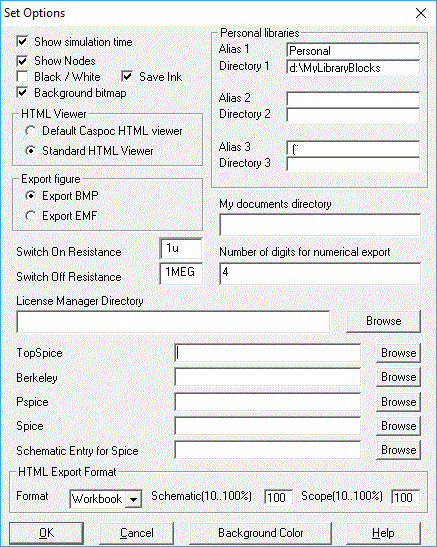The height and width of the screenshot is (547, 437).
Task: Click the OK button
Action: (46, 533)
